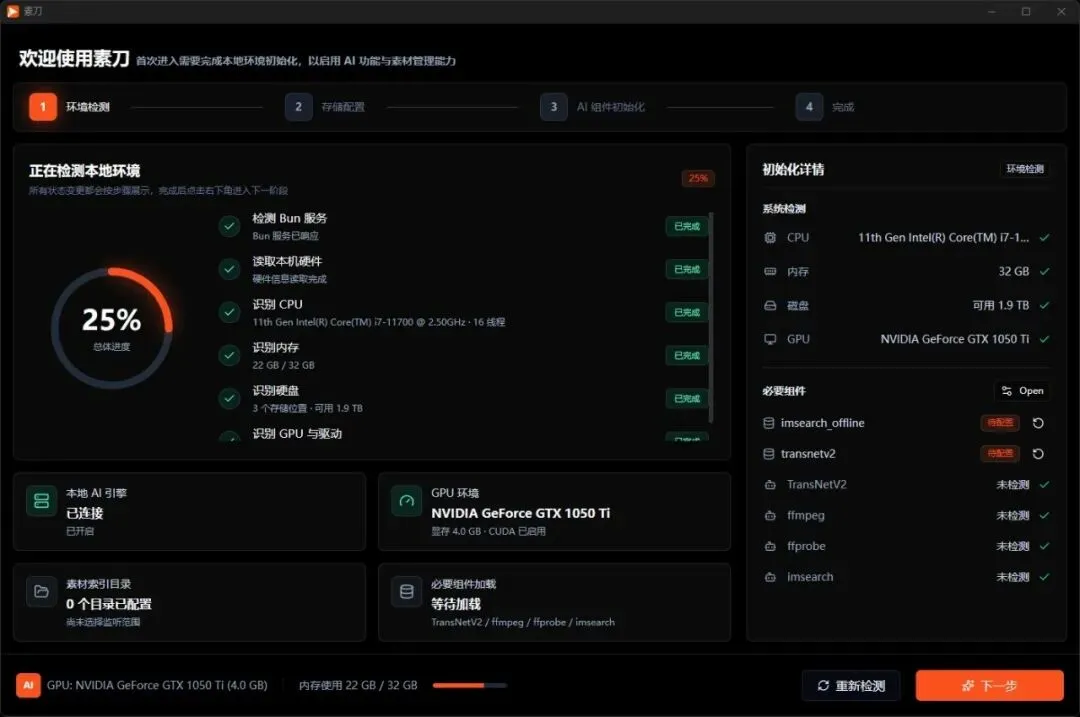Viewport: 1080px width, 717px height.
Task: Click the NVIDIA GeForce GTX 1050 Ti value in 系统检测
Action: click(x=955, y=339)
